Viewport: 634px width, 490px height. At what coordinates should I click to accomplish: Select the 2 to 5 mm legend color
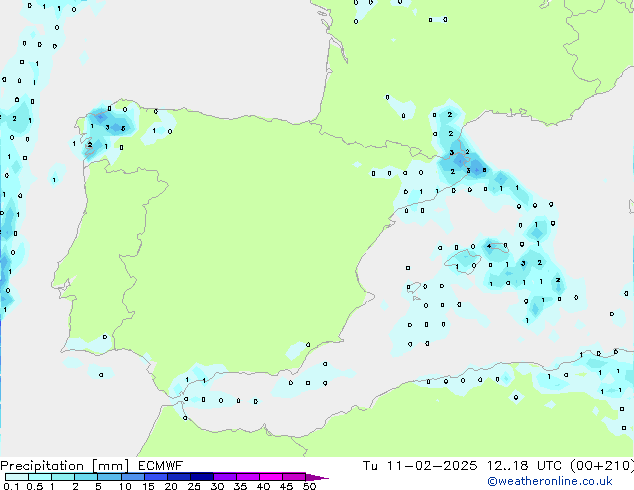click(86, 477)
